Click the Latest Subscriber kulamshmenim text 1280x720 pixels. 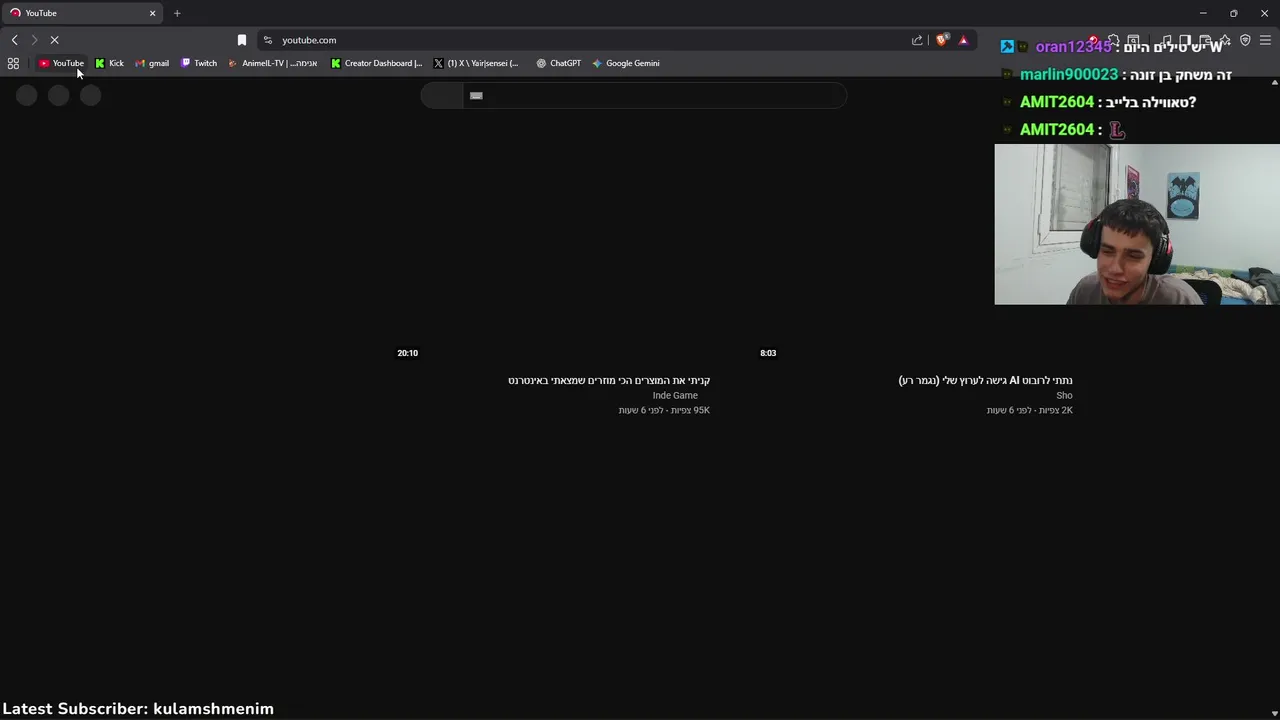pos(138,708)
